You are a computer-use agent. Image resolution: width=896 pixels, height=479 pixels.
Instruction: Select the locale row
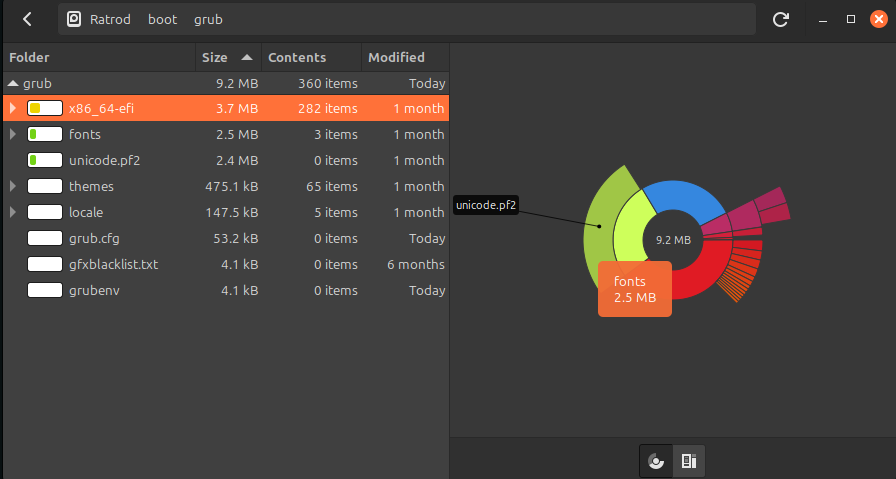click(x=226, y=212)
